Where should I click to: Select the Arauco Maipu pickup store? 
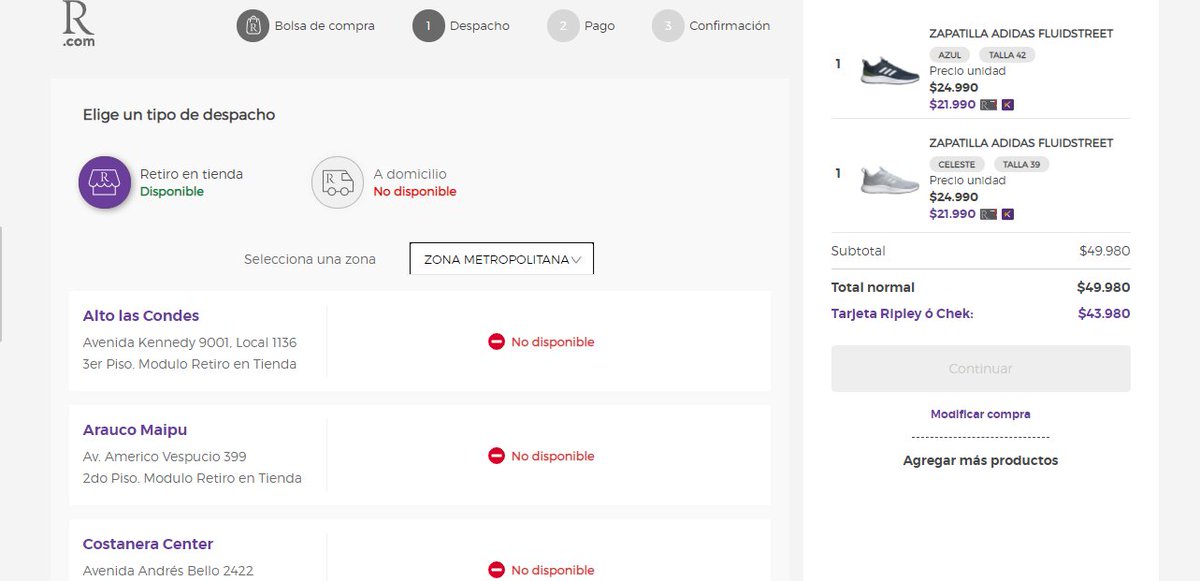point(135,429)
